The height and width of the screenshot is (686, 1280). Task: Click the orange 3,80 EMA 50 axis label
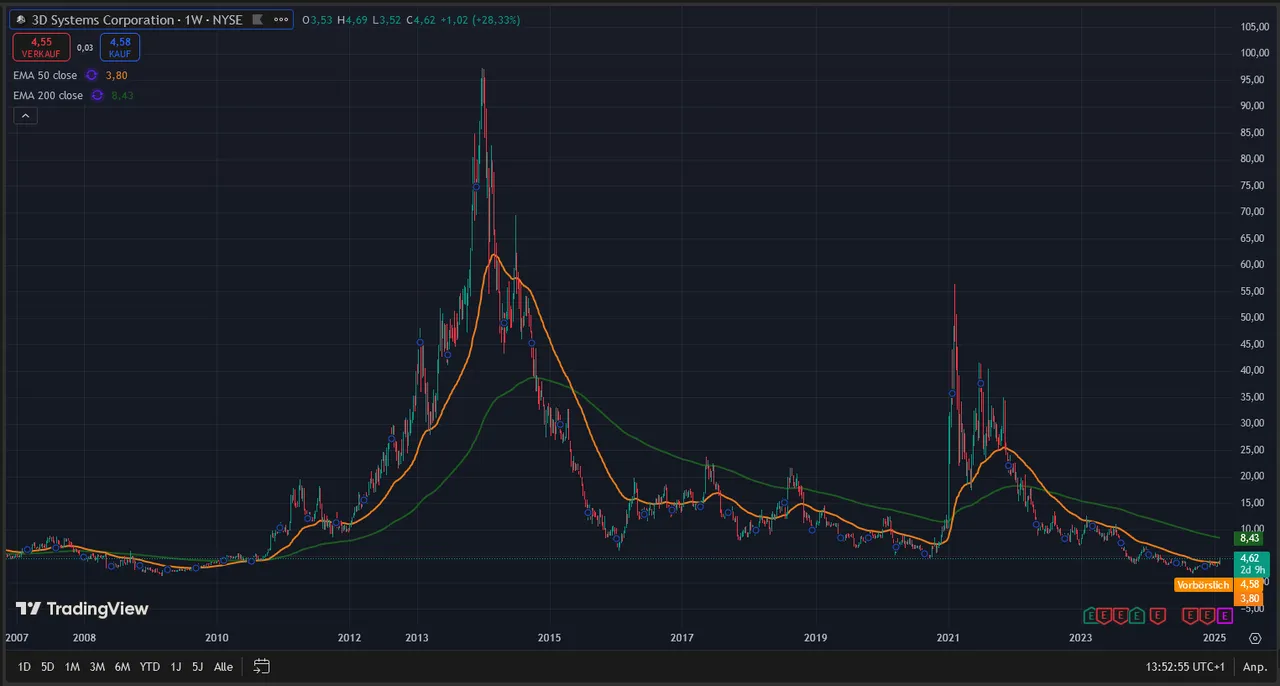tap(1249, 598)
